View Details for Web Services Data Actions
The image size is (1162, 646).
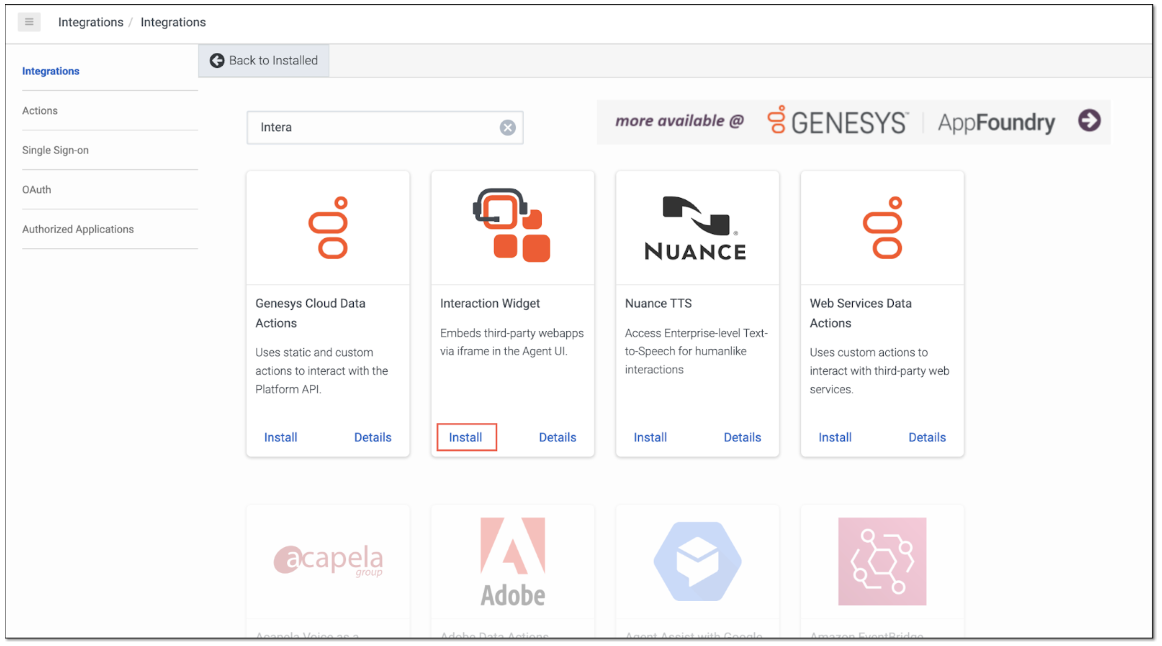[927, 437]
